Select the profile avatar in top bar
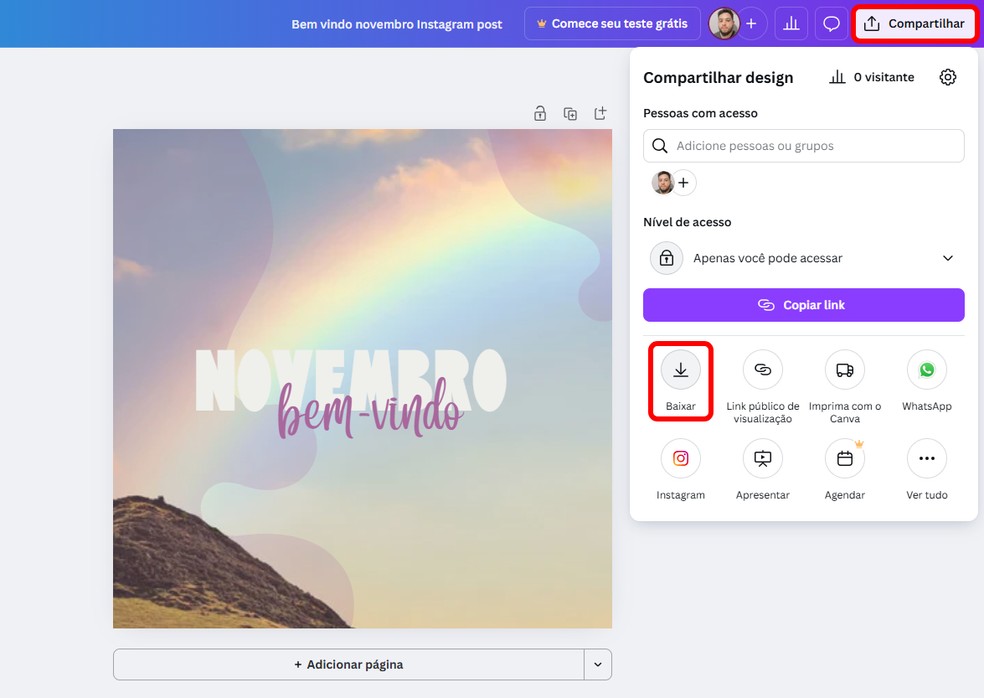Image resolution: width=984 pixels, height=698 pixels. coord(723,22)
